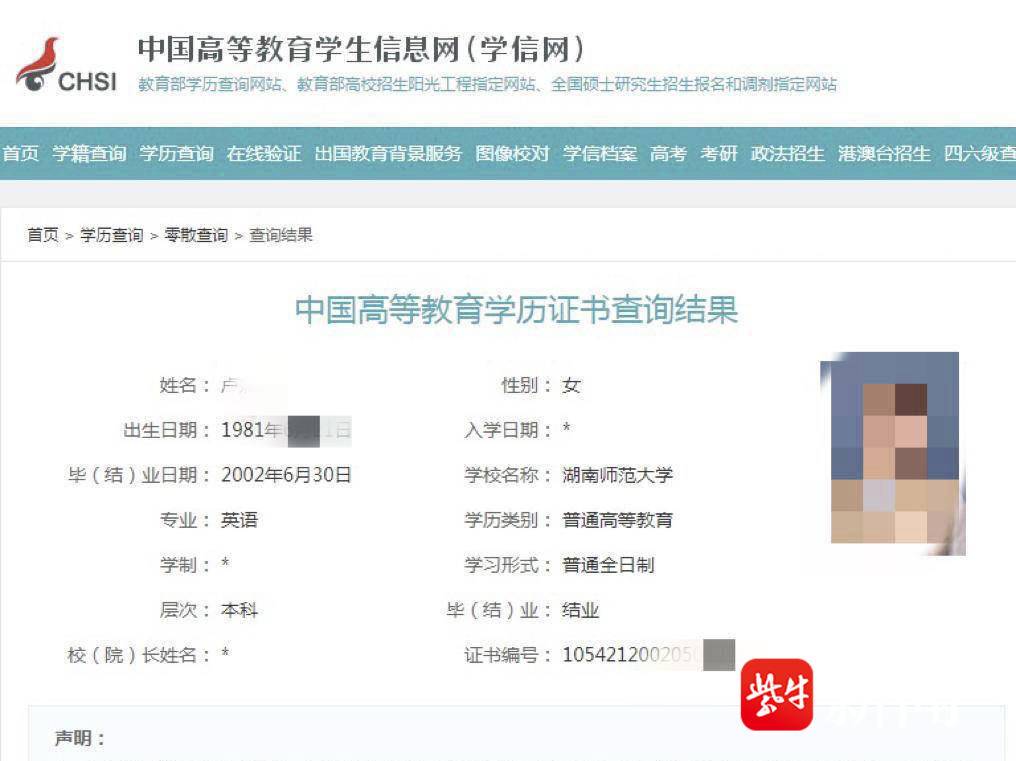Screen dimensions: 1016x761
Task: Select 图像校对 in the navigation bar
Action: pos(512,154)
